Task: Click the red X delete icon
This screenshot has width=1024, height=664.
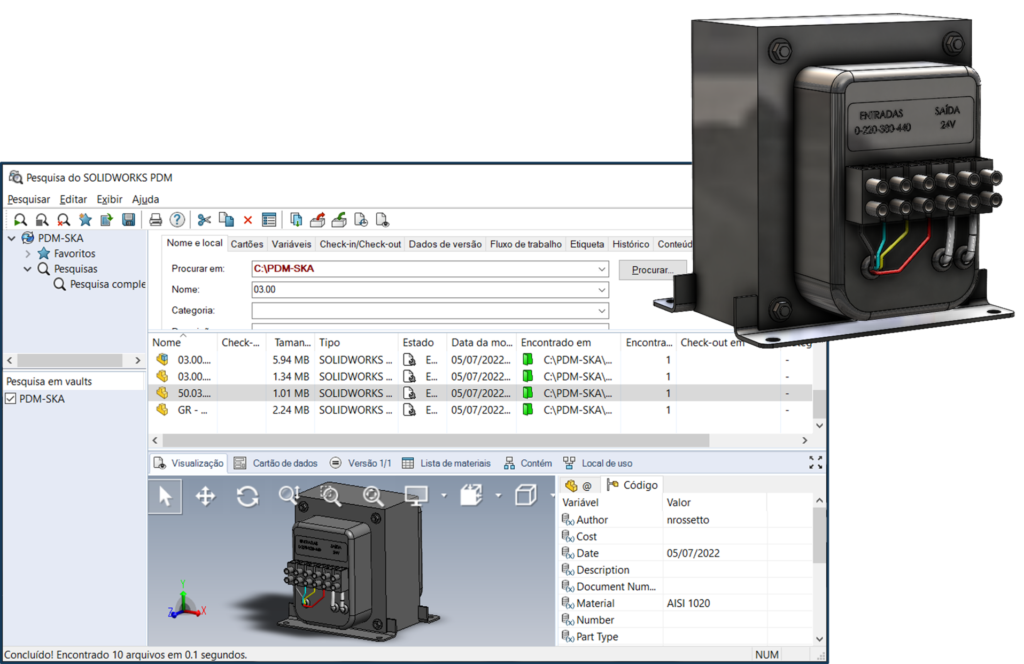Action: [248, 220]
